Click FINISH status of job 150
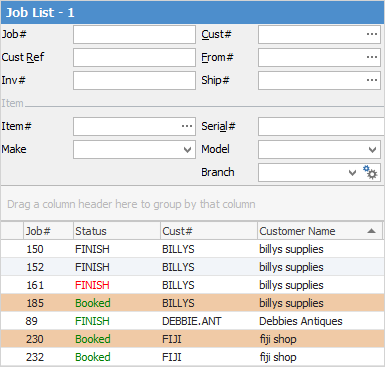The image size is (385, 367). click(x=92, y=249)
